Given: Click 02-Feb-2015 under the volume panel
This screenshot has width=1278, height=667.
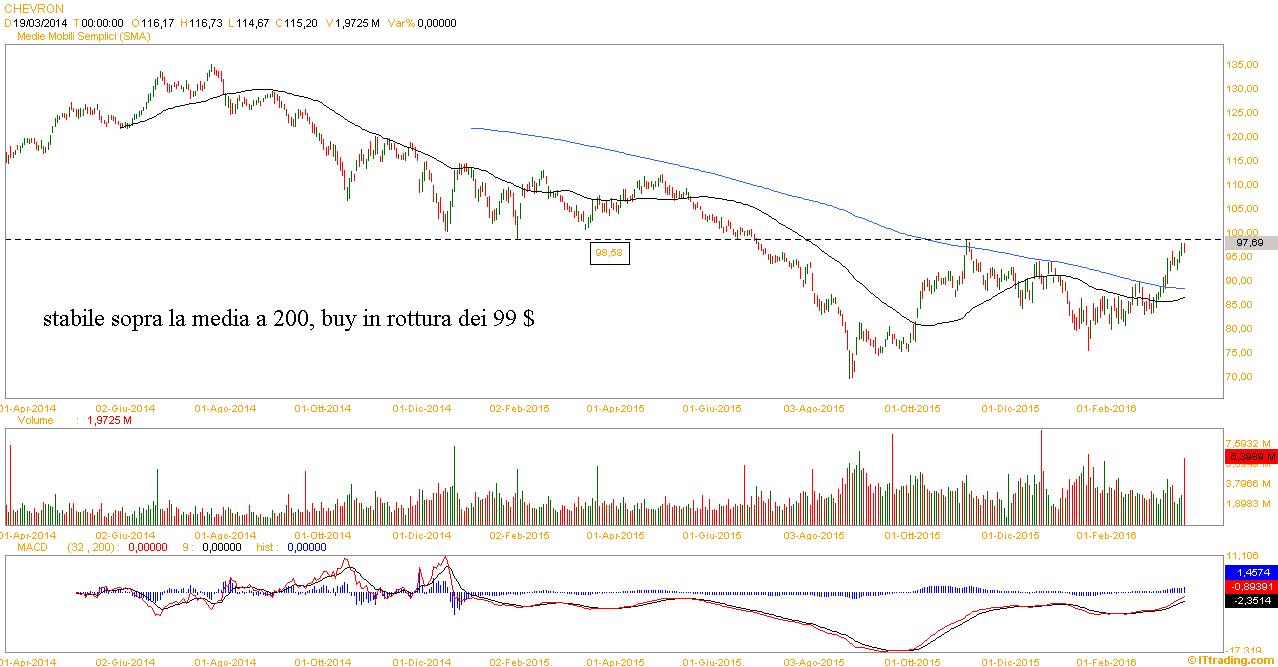Looking at the screenshot, I should coord(521,536).
